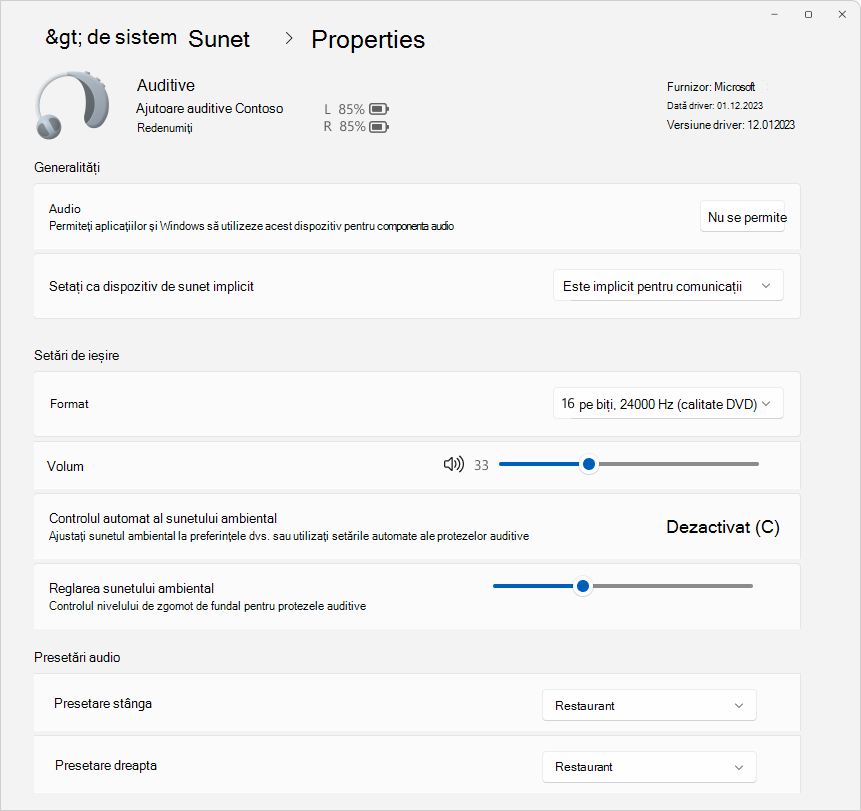861x811 pixels.
Task: Click the ambient sound adjustment slider thumb
Action: 583,586
